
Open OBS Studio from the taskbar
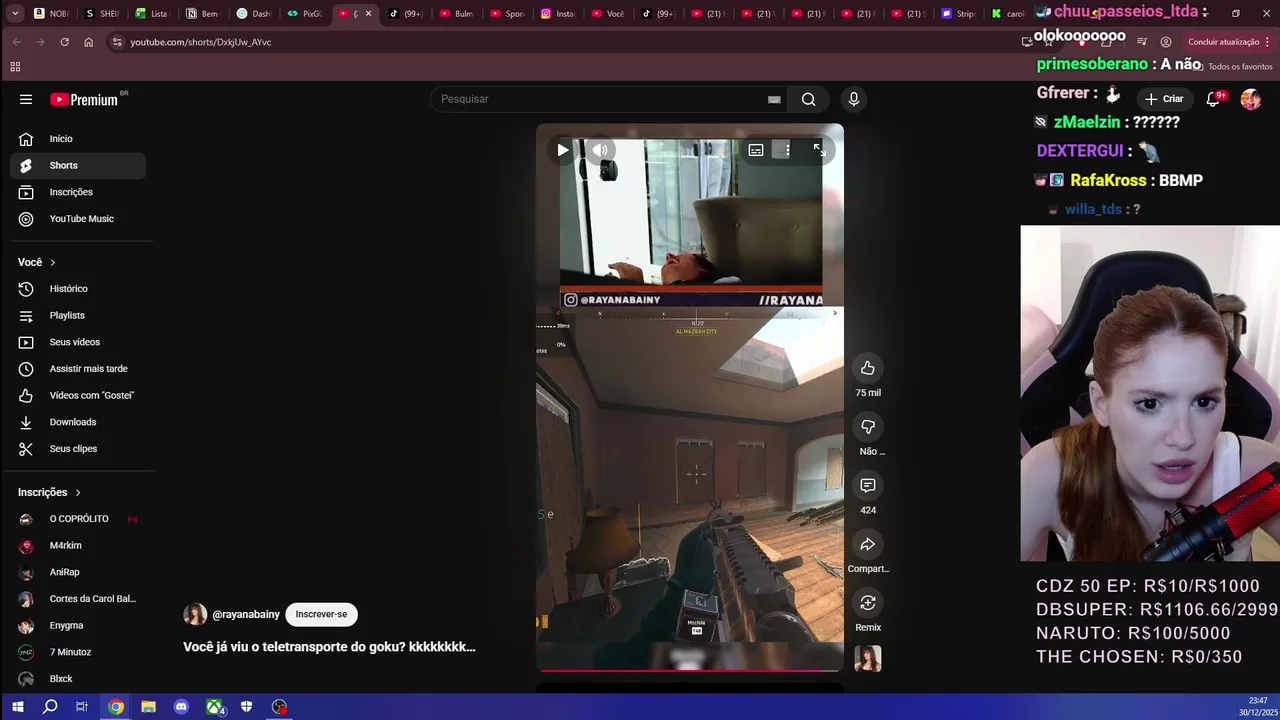279,707
